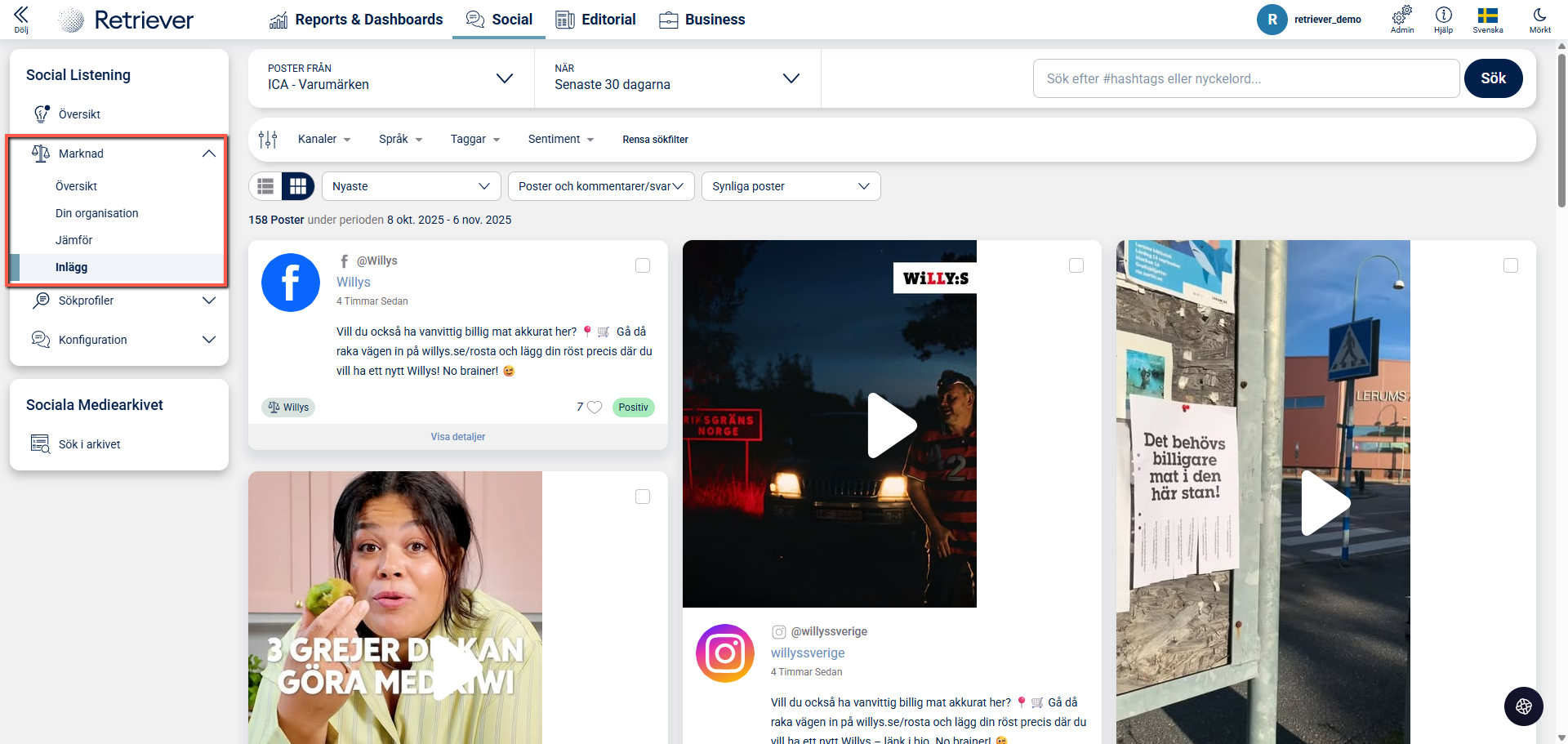Viewport: 1568px width, 744px height.
Task: Open the Synliga poster dropdown
Action: 791,186
